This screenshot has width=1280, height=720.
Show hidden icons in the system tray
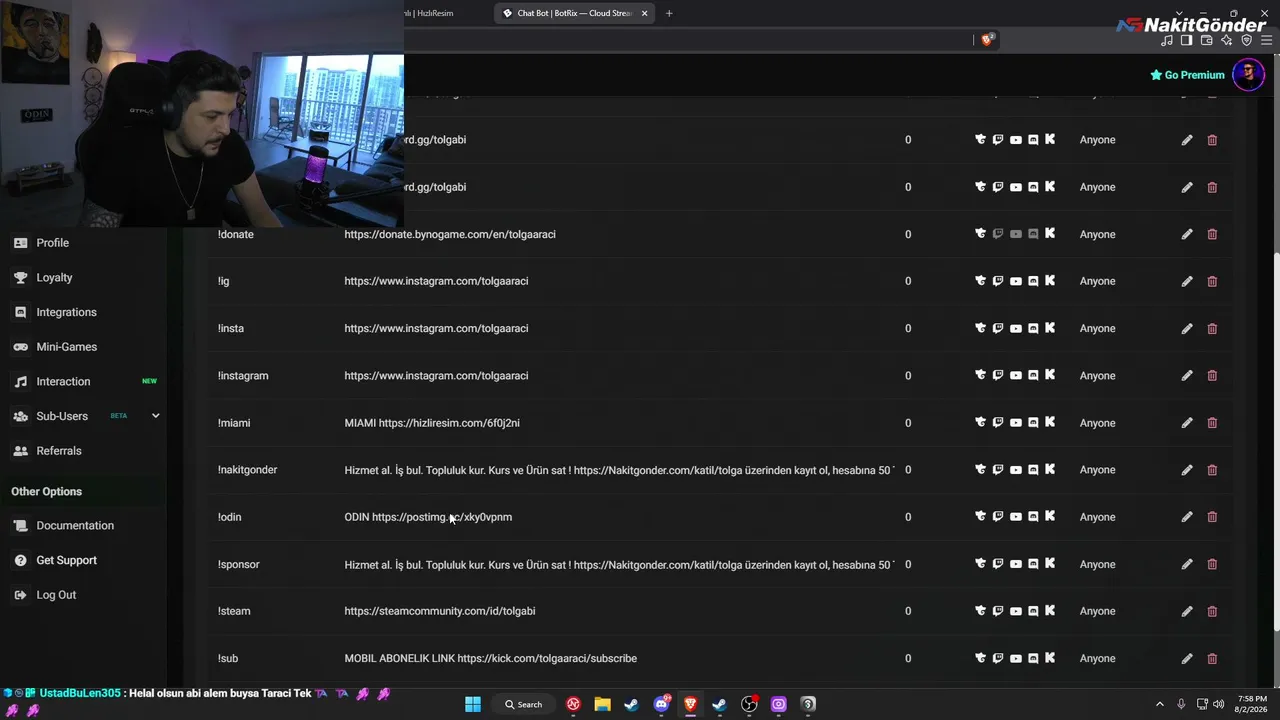click(1160, 704)
